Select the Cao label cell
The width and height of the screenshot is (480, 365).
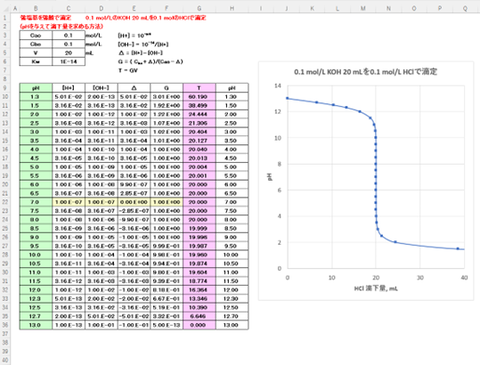coord(36,35)
